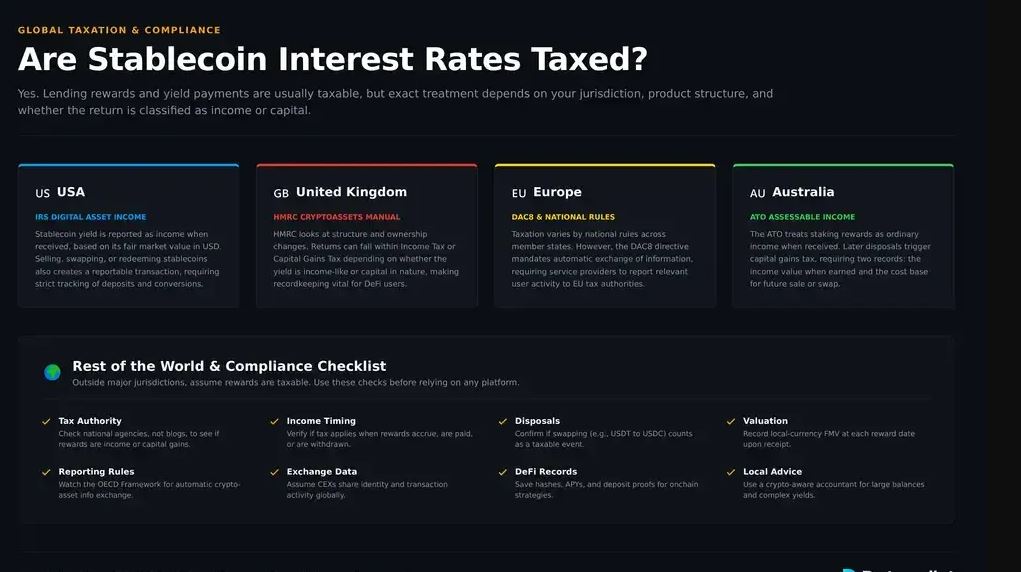Click the Are Stablecoin Interest Rates Taxed headline

coord(333,60)
